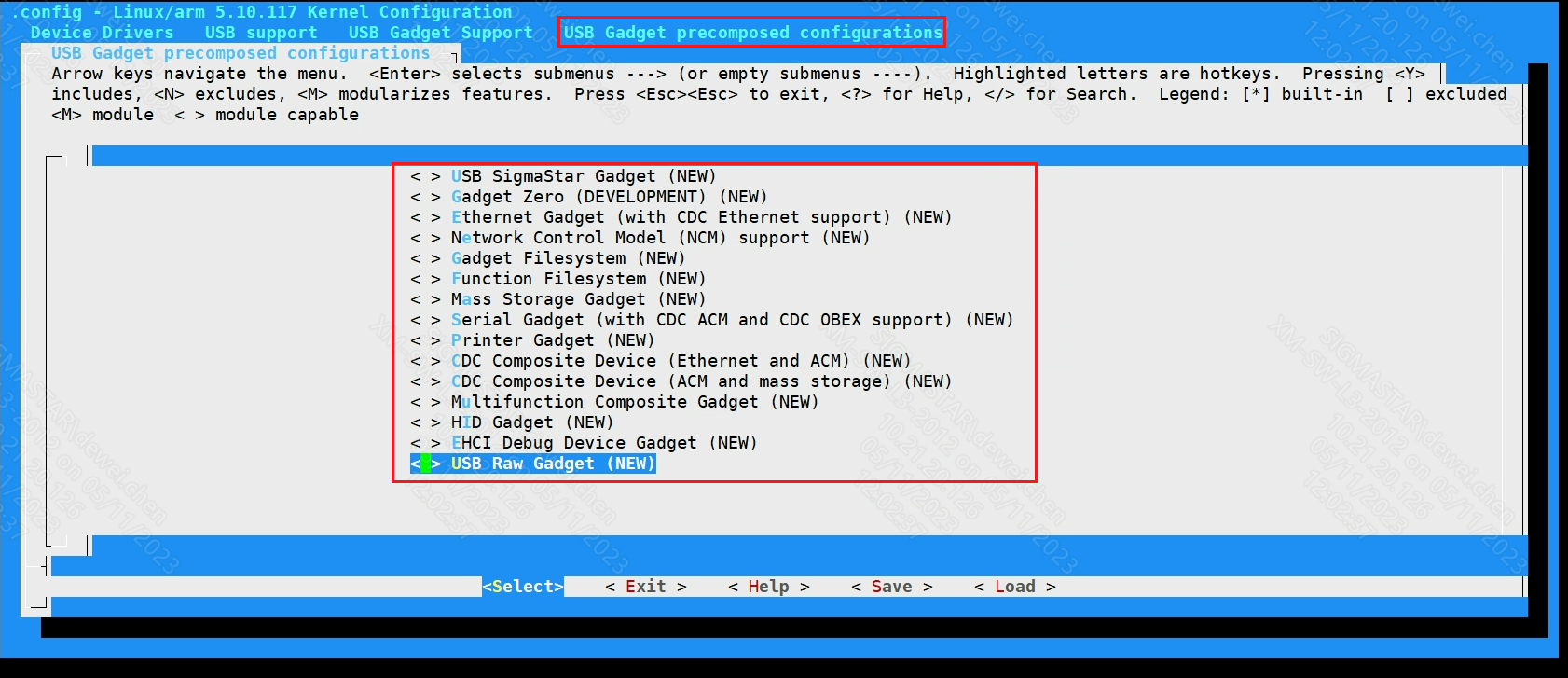Select the Function Filesystem option

click(557, 279)
